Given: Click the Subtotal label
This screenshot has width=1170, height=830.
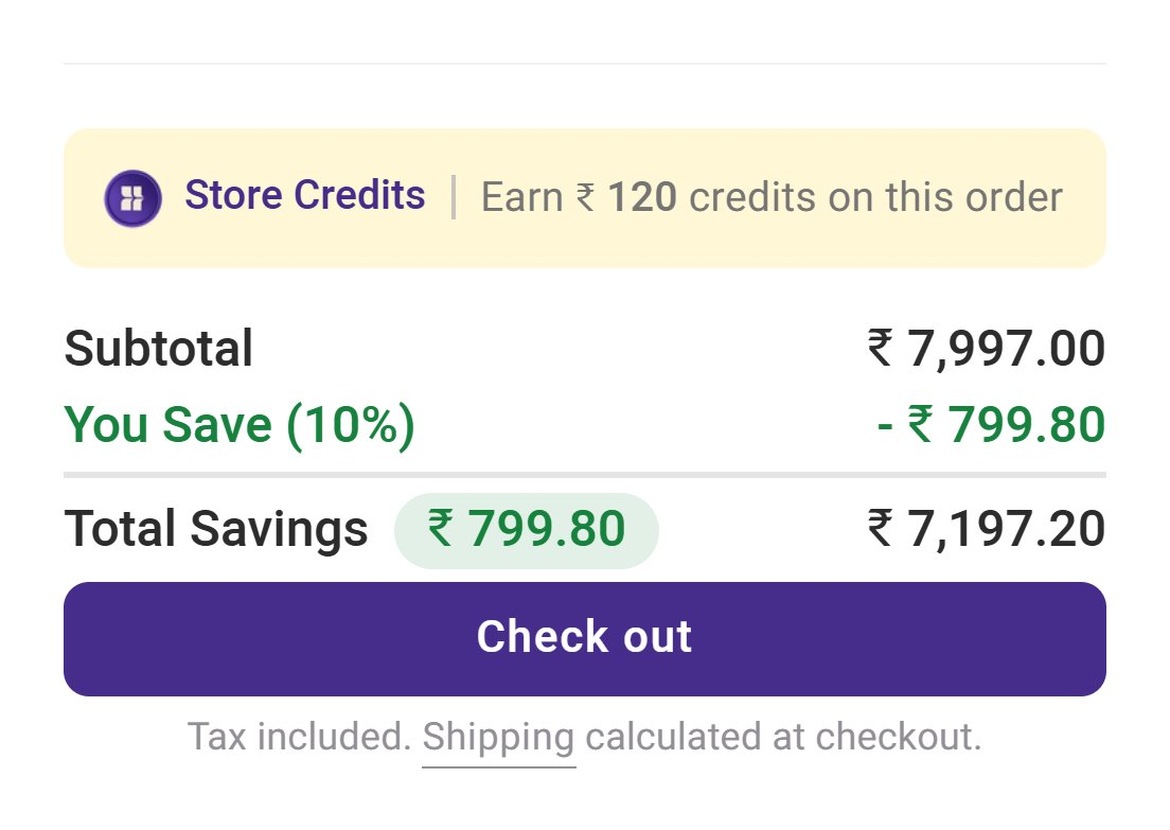Looking at the screenshot, I should click(x=159, y=349).
